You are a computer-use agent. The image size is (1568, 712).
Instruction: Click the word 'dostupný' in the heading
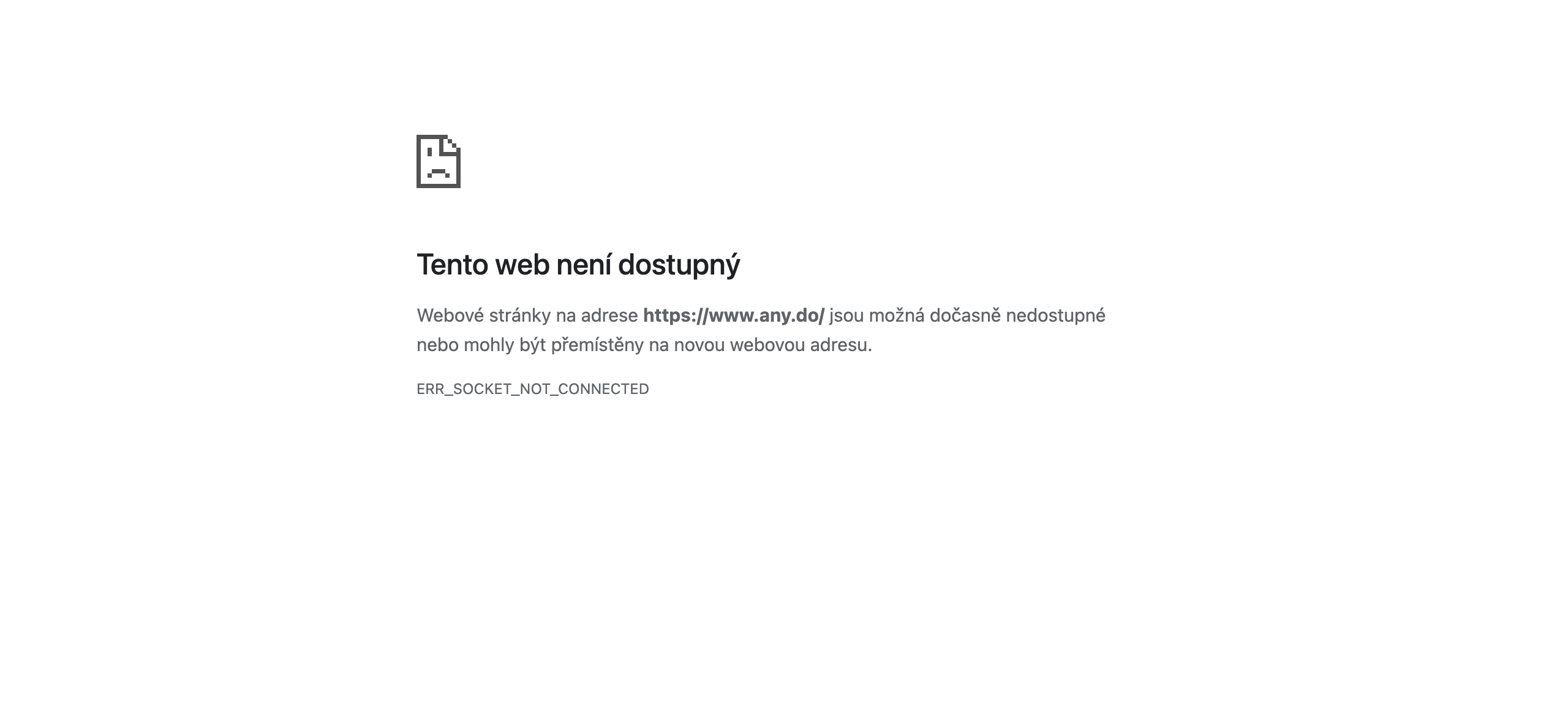pos(679,265)
